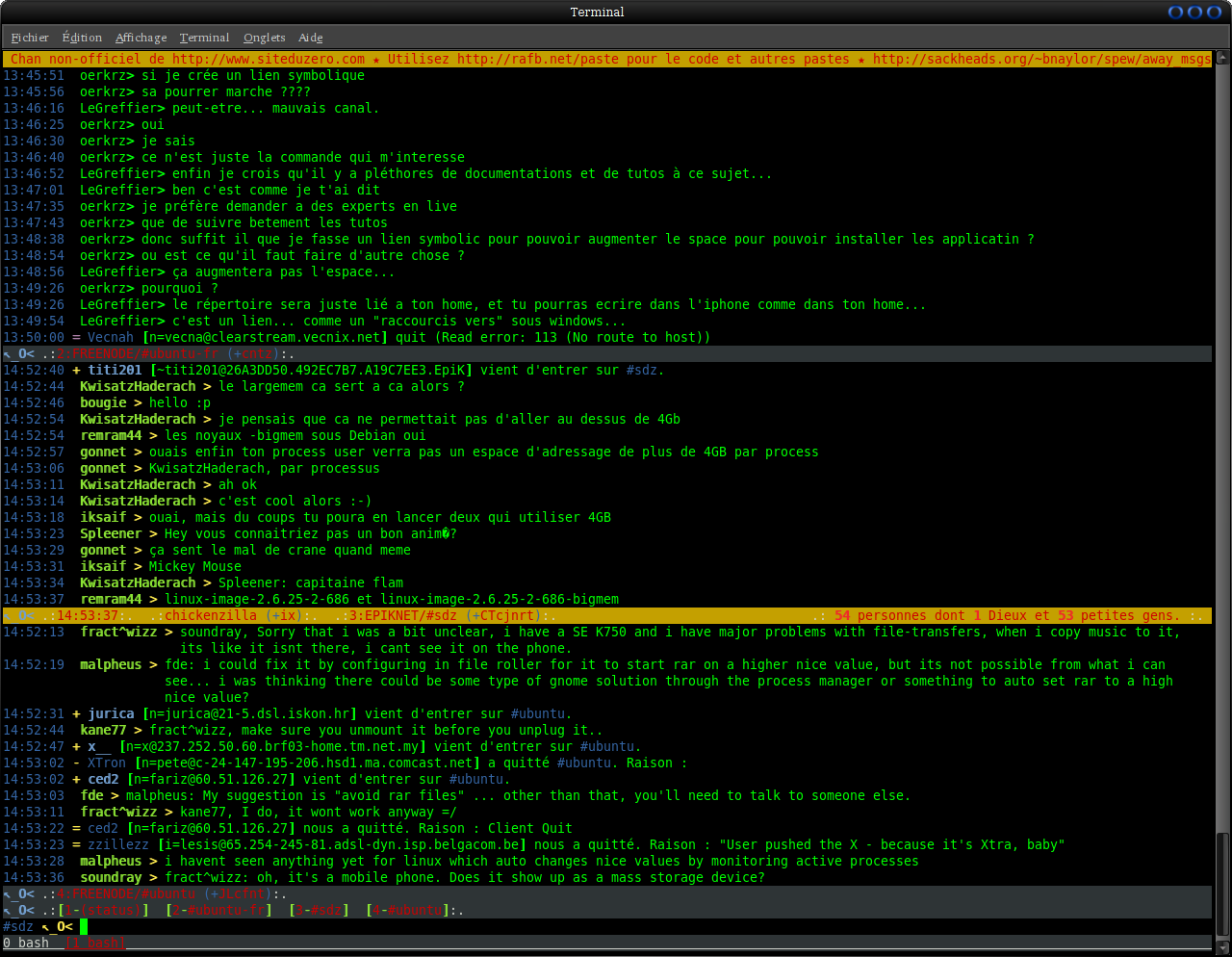Select the 3-#sdz window tab
Viewport: 1232px width, 957px height.
[319, 910]
